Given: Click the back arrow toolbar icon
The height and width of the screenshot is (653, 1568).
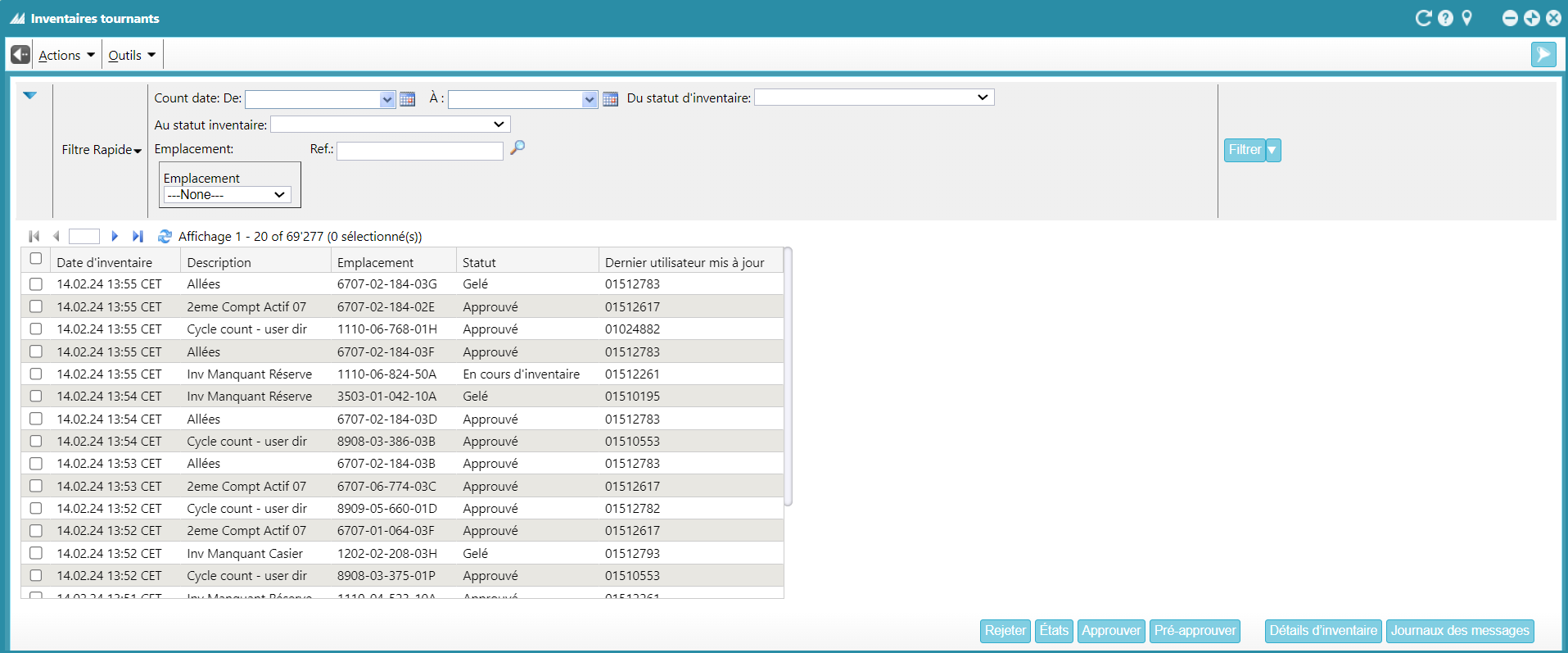Looking at the screenshot, I should (20, 55).
